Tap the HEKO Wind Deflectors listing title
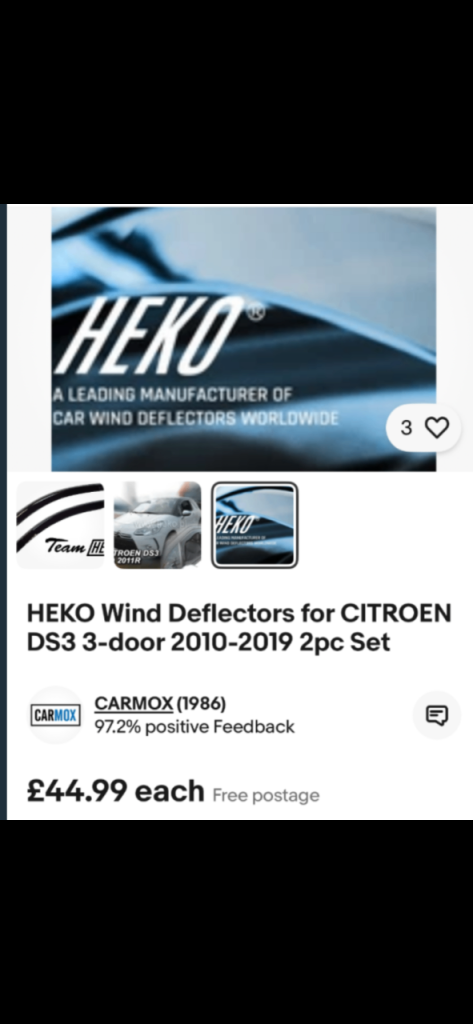 (x=239, y=628)
